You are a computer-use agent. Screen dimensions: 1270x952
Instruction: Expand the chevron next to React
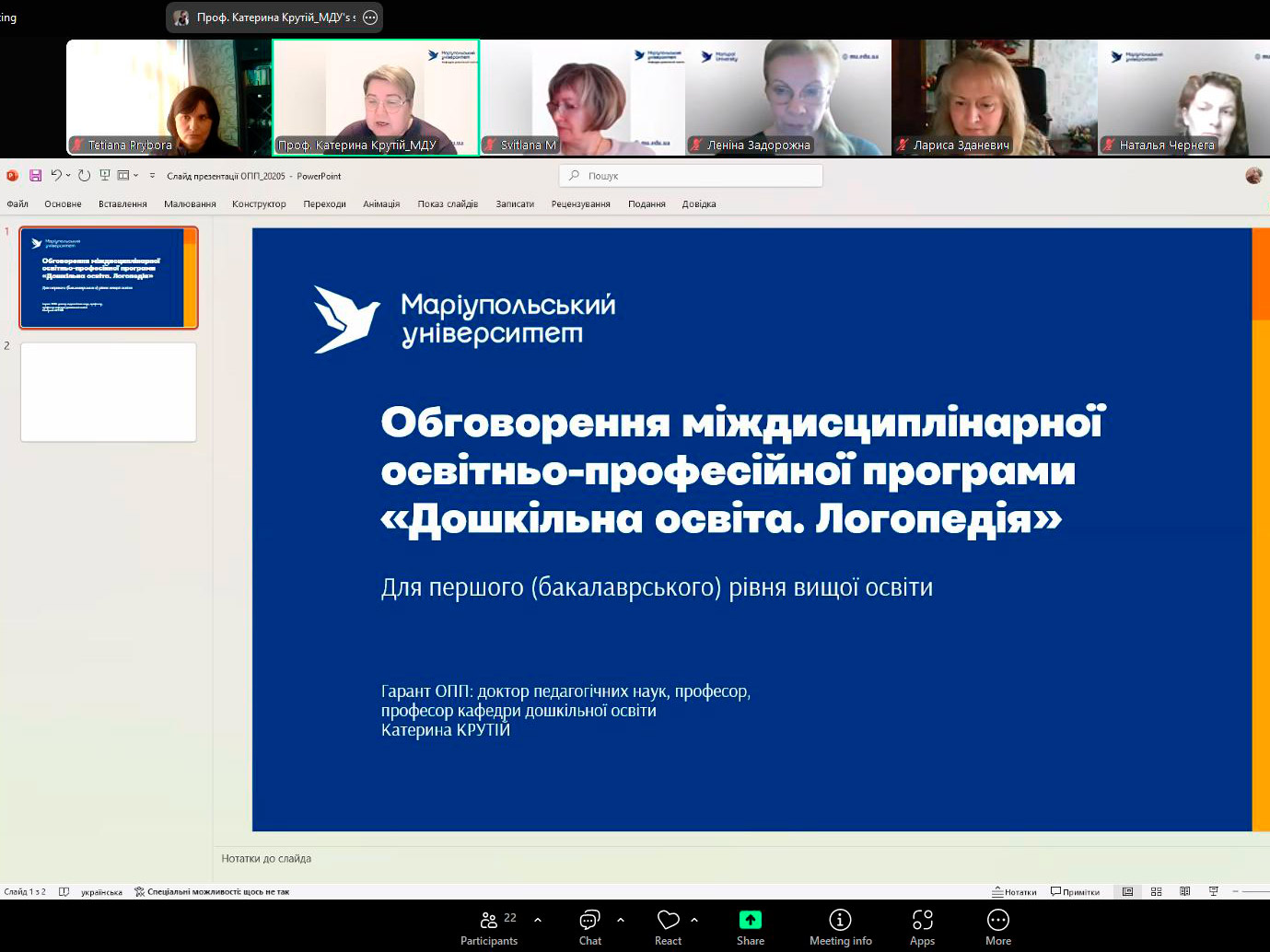pyautogui.click(x=694, y=920)
